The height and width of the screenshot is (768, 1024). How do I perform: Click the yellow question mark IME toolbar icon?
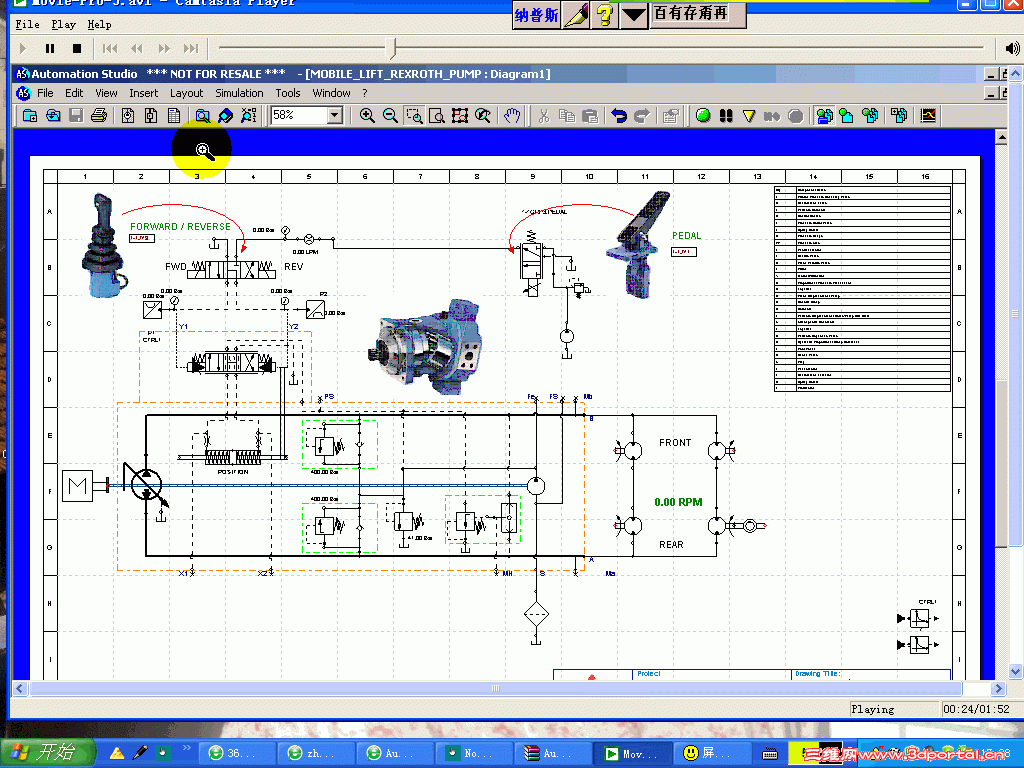(605, 14)
